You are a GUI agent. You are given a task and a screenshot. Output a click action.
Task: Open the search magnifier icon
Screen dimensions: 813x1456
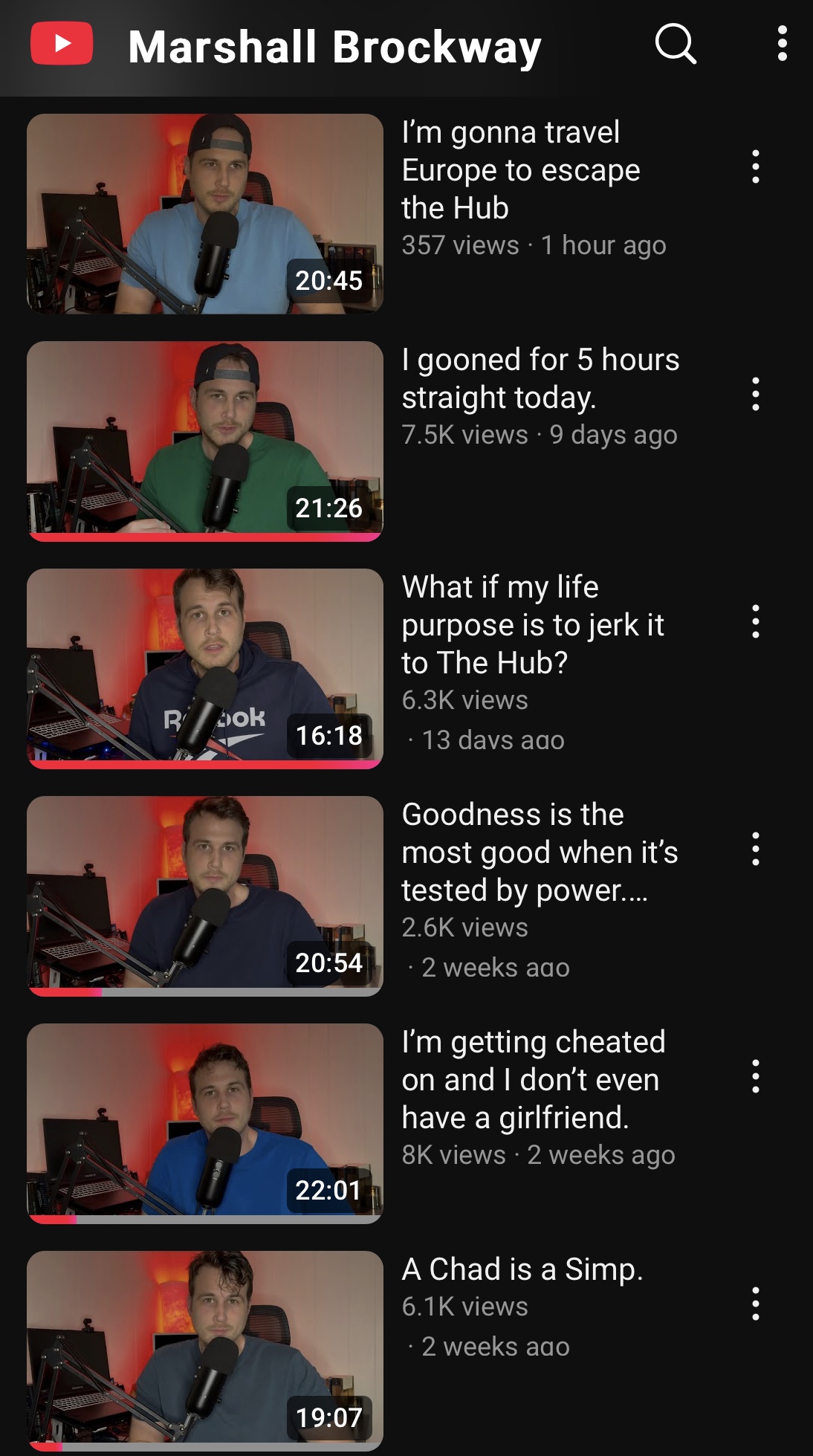[x=676, y=44]
